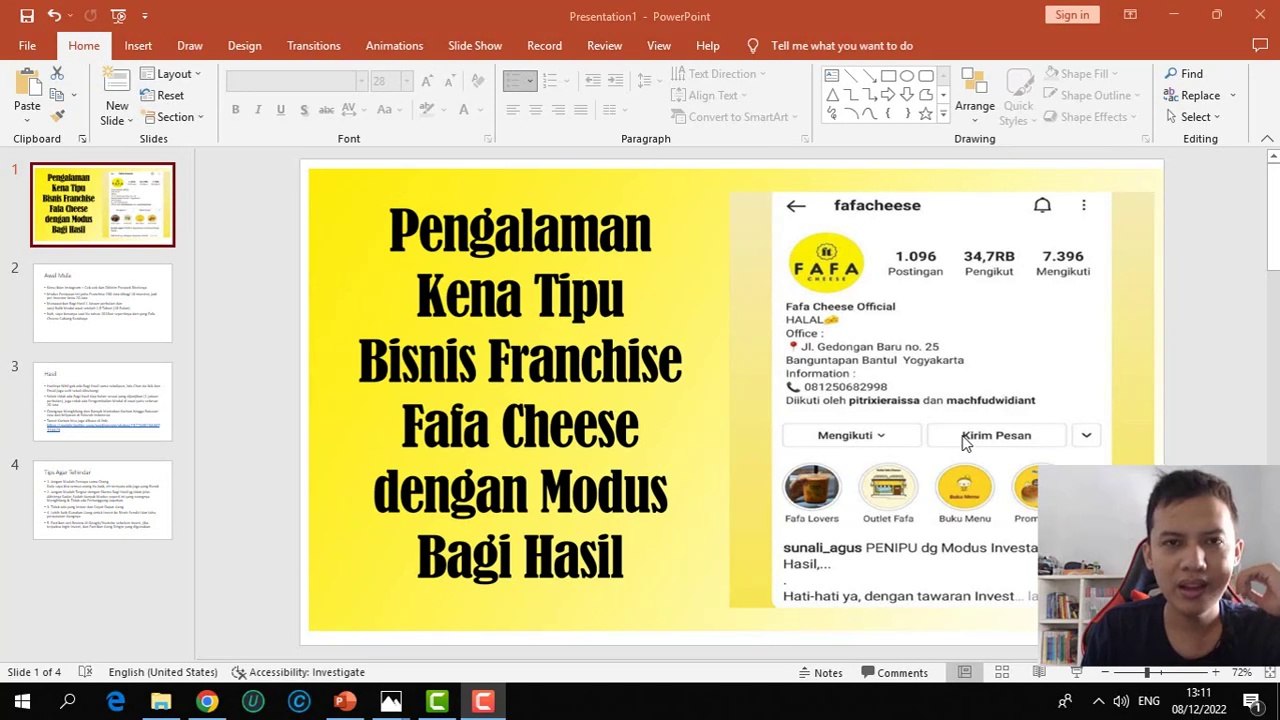The width and height of the screenshot is (1280, 720).
Task: Toggle Strikethrough formatting
Action: coord(326,109)
